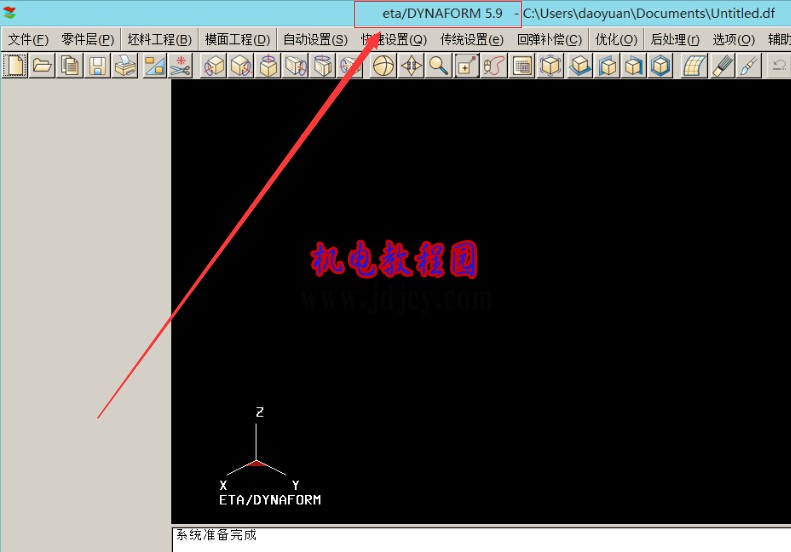Click first cube rotation icon after scissors
The image size is (791, 552).
point(214,66)
